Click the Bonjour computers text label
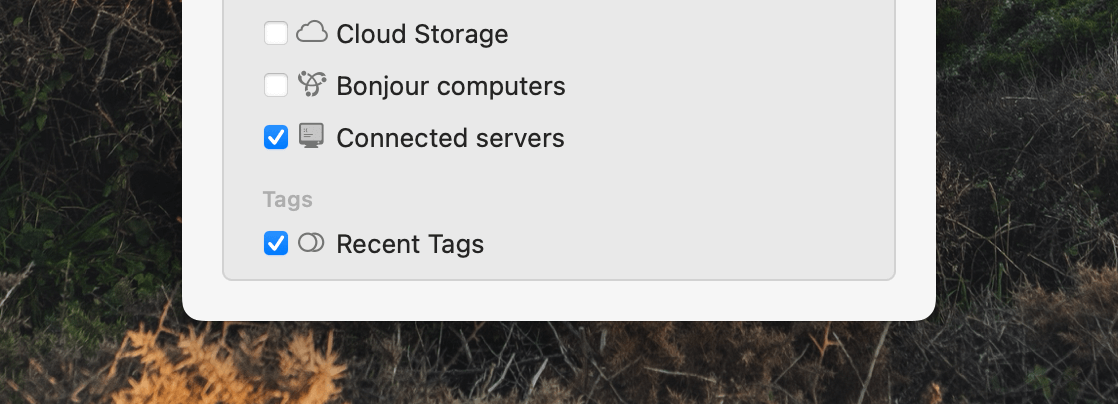This screenshot has height=404, width=1118. (x=451, y=86)
